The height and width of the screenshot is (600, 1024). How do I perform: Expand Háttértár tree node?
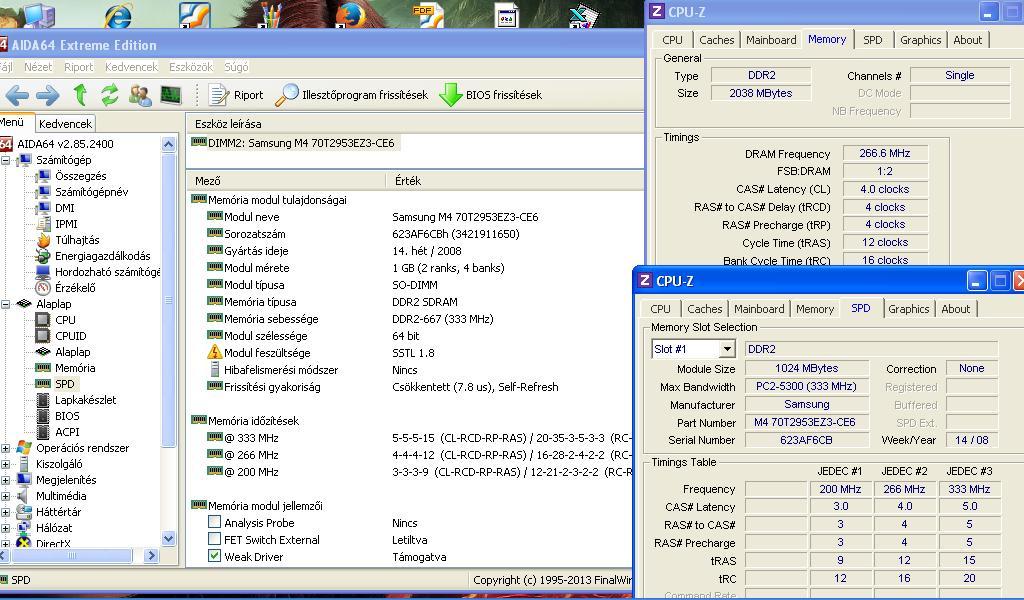coord(5,513)
